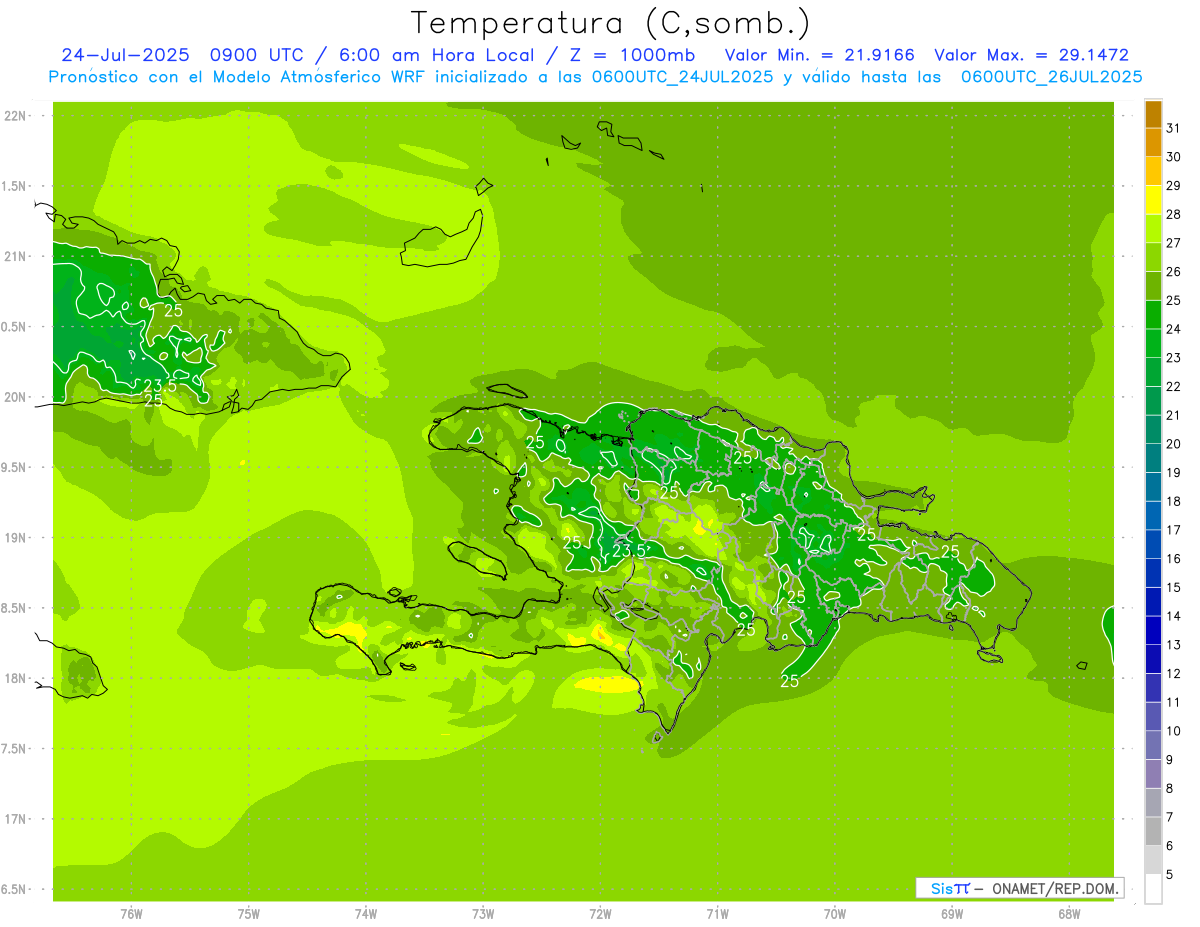
Task: Click the '19N' latitude label
Action: [x=15, y=538]
